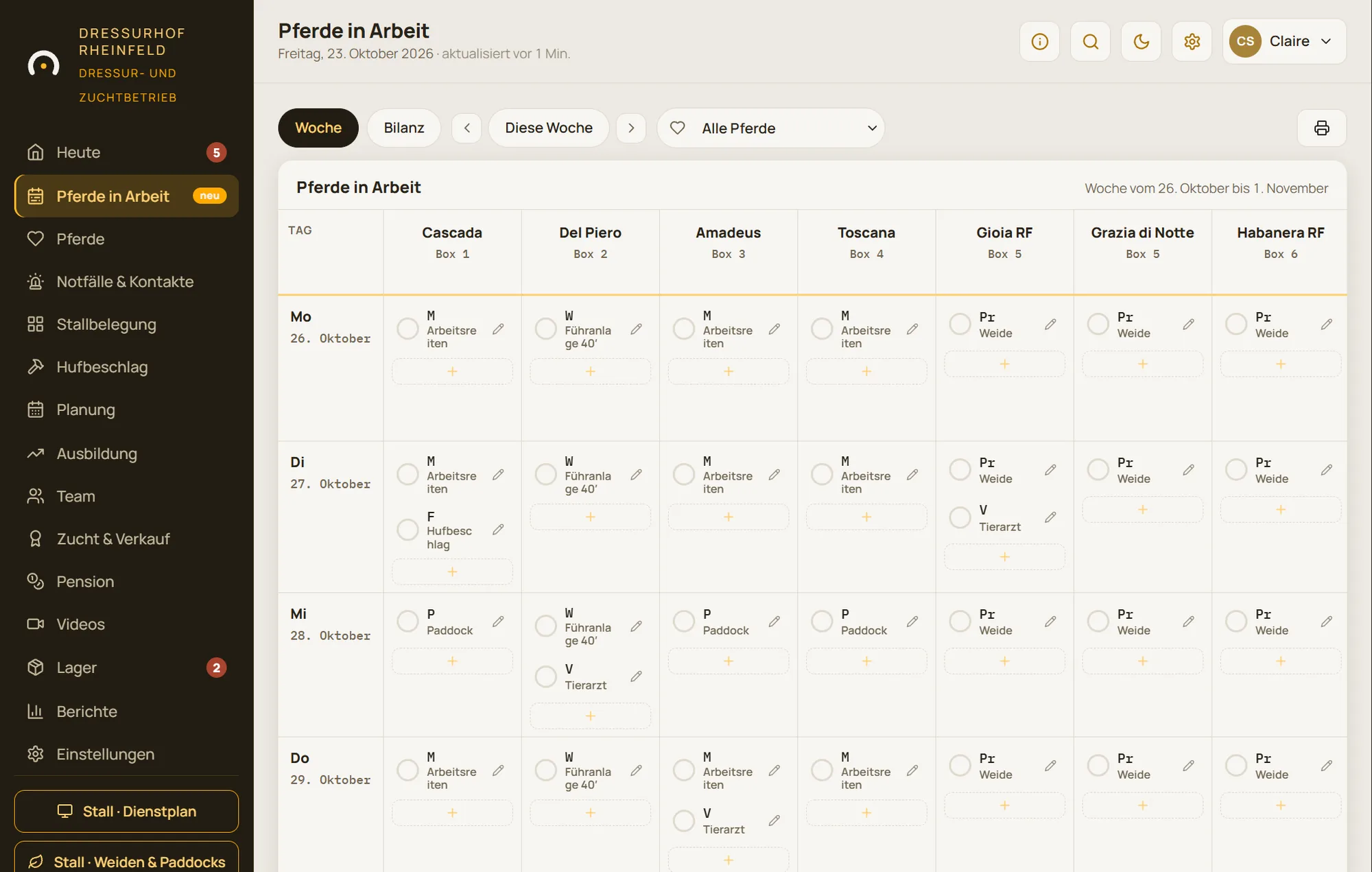Open Hufbeschlag in the sidebar

[x=126, y=367]
